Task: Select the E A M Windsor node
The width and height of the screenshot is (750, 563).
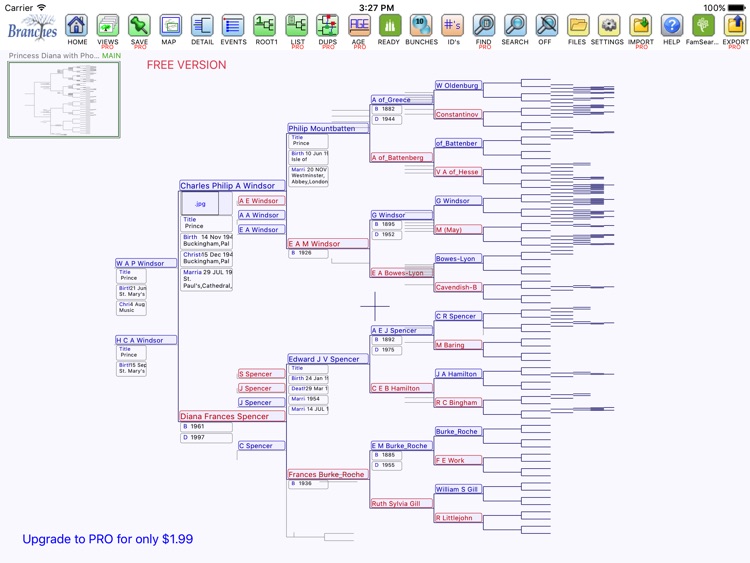Action: click(x=328, y=243)
